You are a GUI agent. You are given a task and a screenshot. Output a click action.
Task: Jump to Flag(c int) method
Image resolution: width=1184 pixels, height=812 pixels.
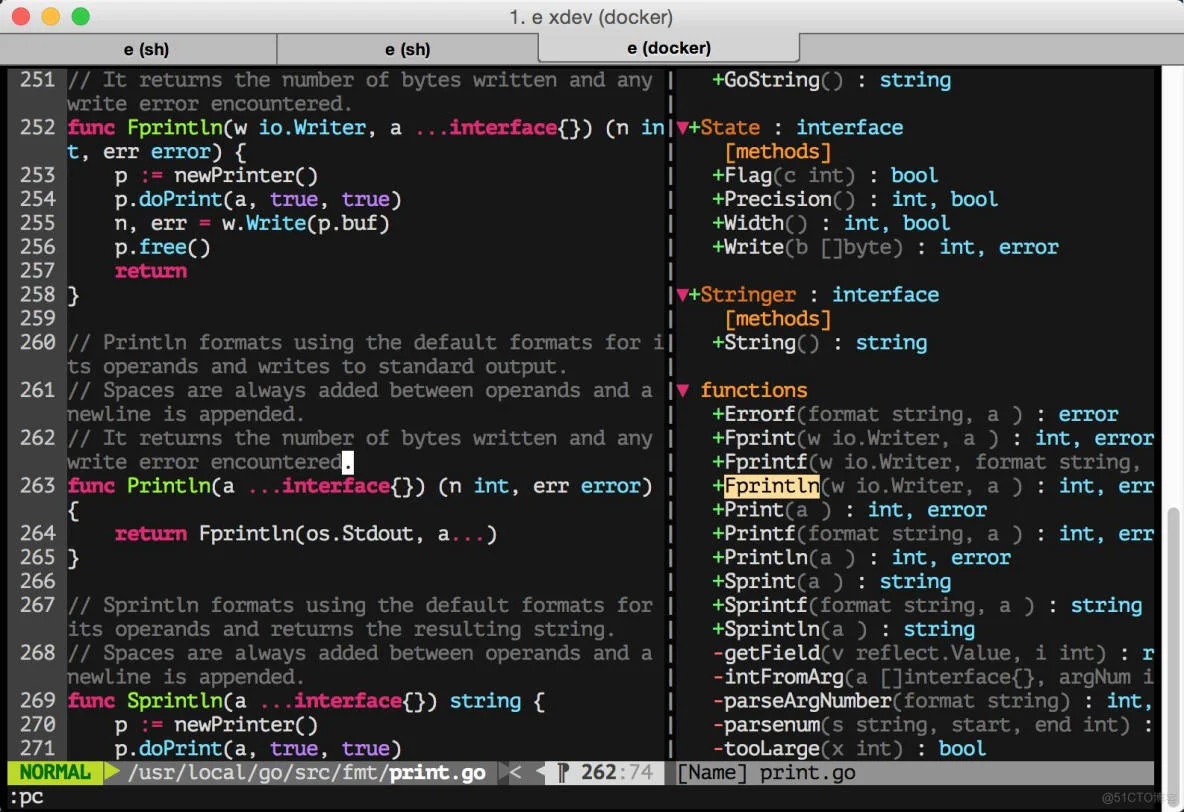[x=825, y=176]
